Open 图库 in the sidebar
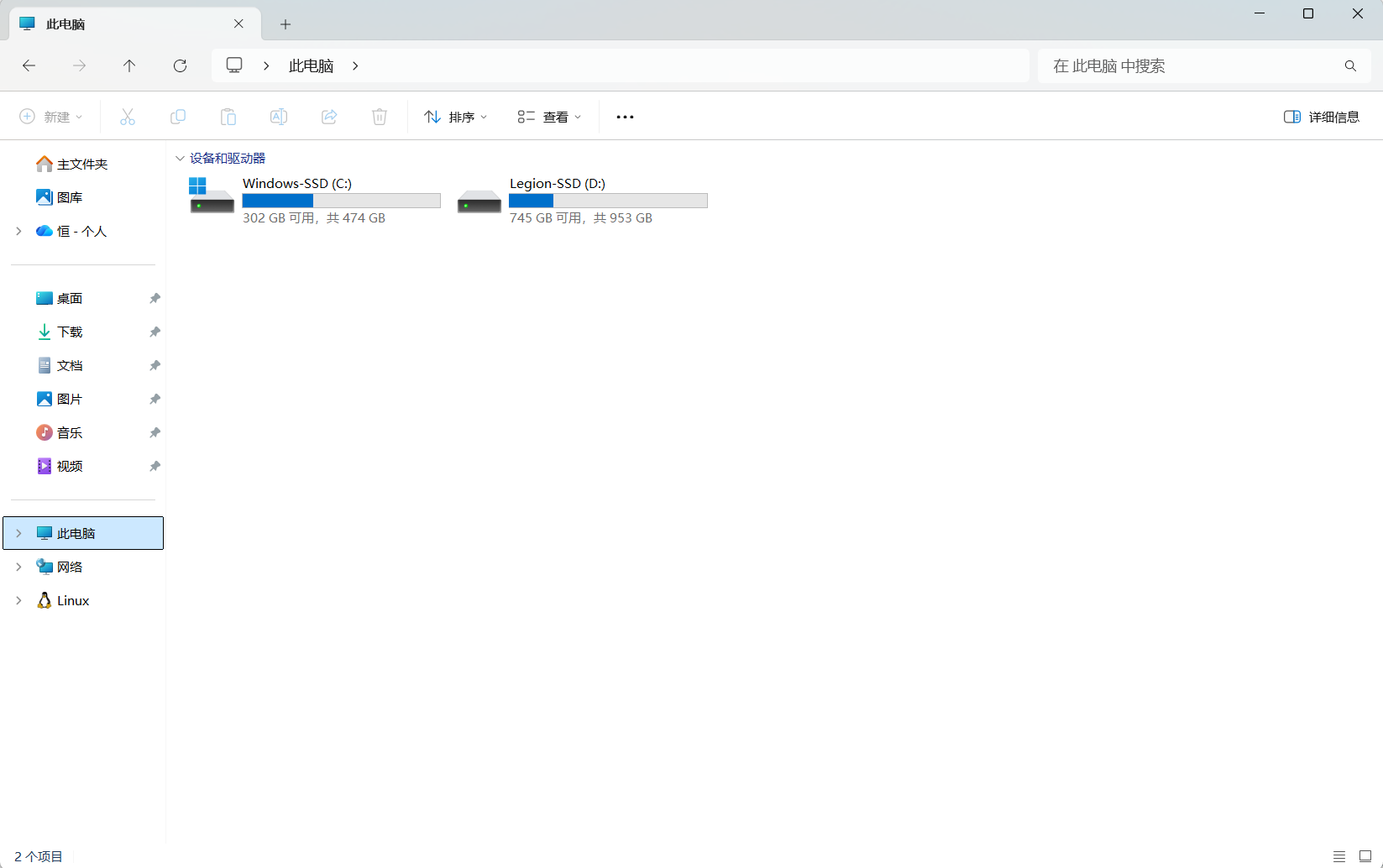The height and width of the screenshot is (868, 1383). click(x=83, y=197)
